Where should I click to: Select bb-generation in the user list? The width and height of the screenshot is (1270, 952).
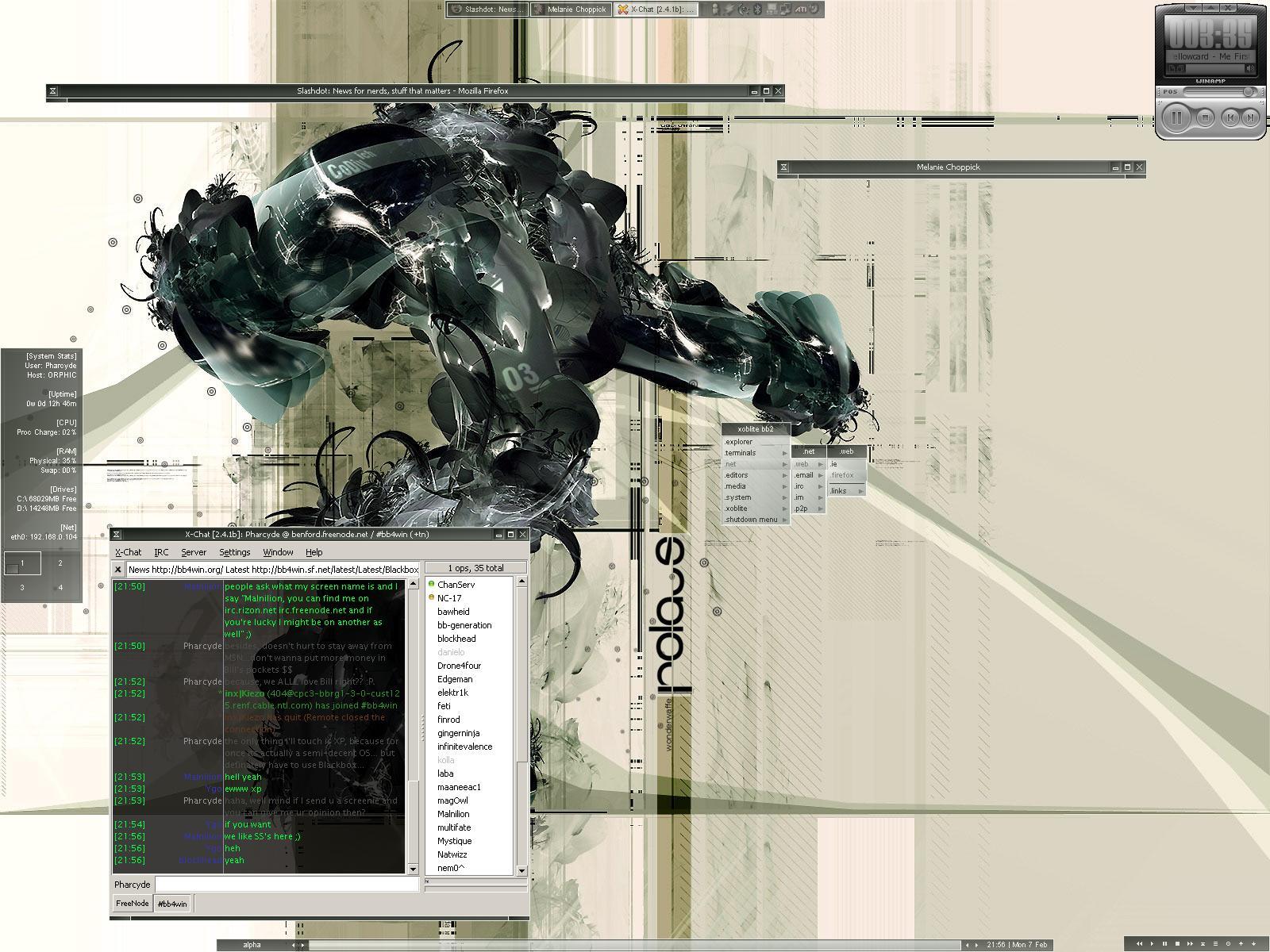pos(469,625)
